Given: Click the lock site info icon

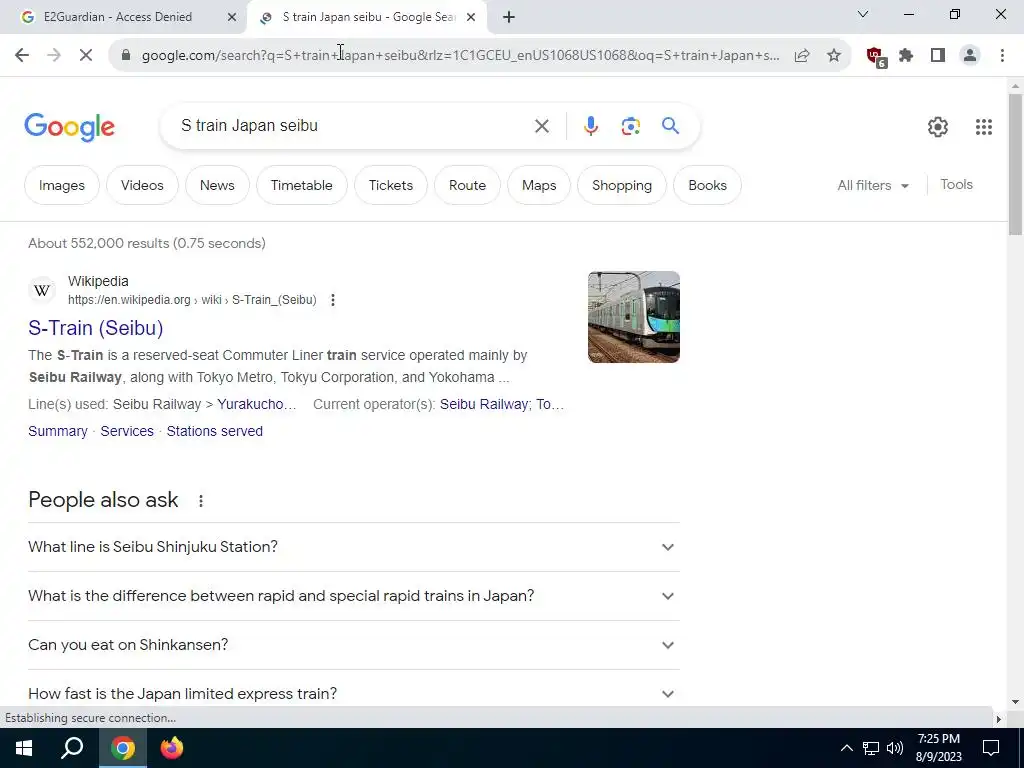Looking at the screenshot, I should click(x=126, y=56).
